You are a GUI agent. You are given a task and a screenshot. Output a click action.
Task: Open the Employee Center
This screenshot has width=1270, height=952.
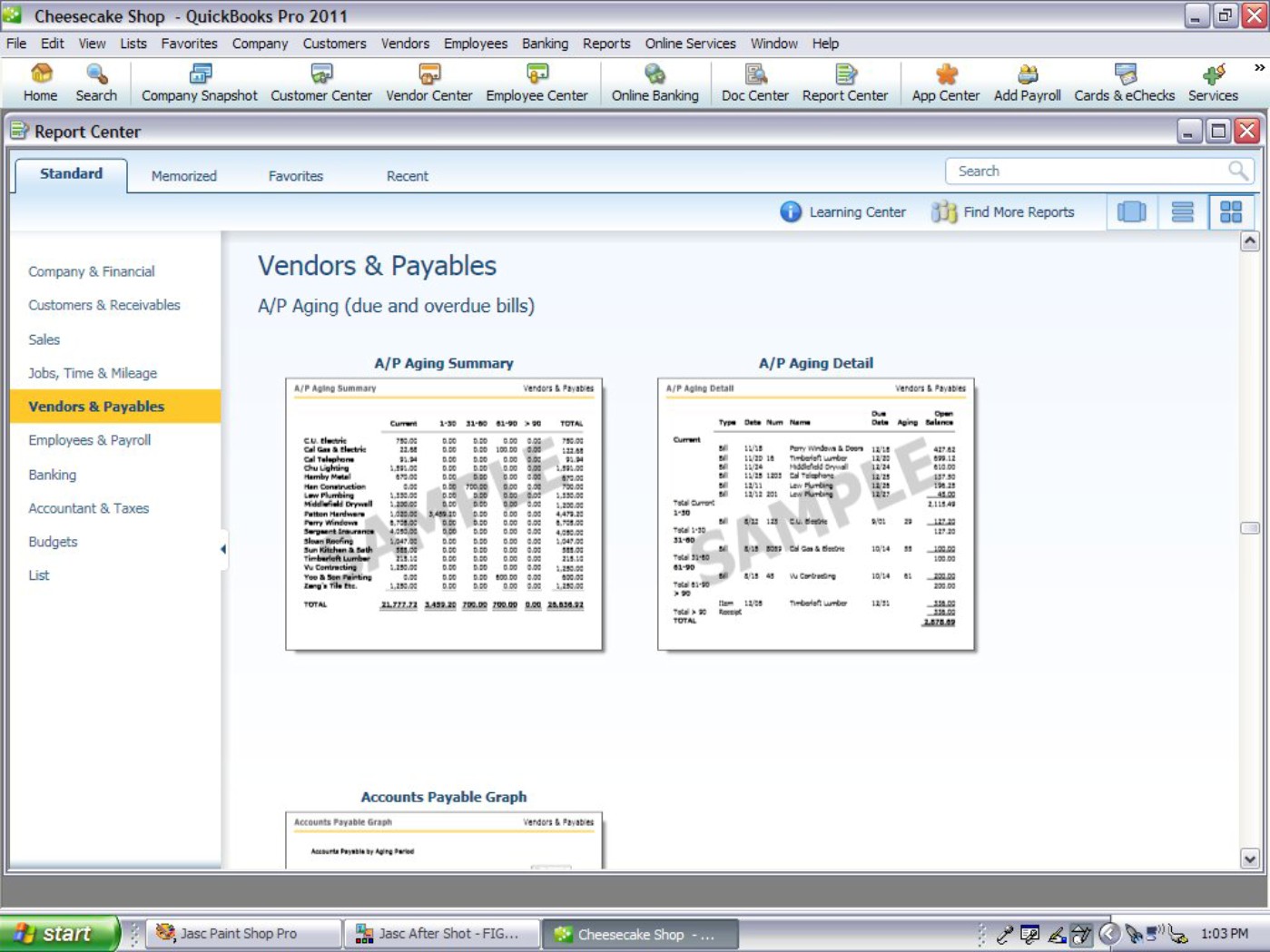537,83
